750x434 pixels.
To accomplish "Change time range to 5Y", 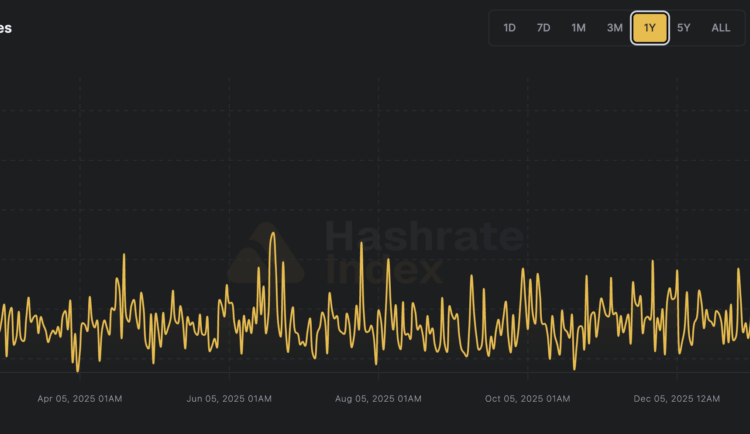I will click(684, 28).
